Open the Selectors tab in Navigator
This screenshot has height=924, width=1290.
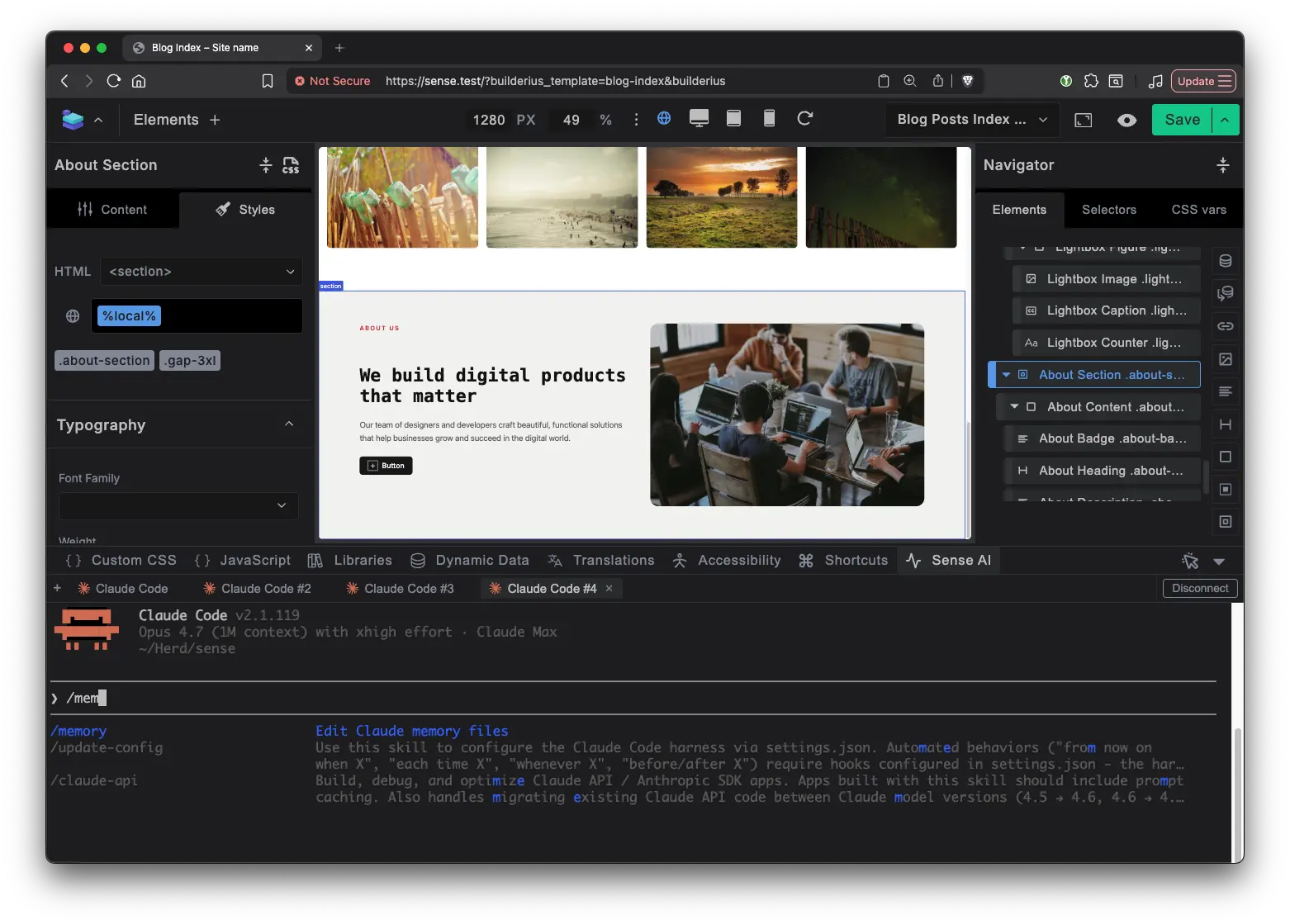point(1108,210)
